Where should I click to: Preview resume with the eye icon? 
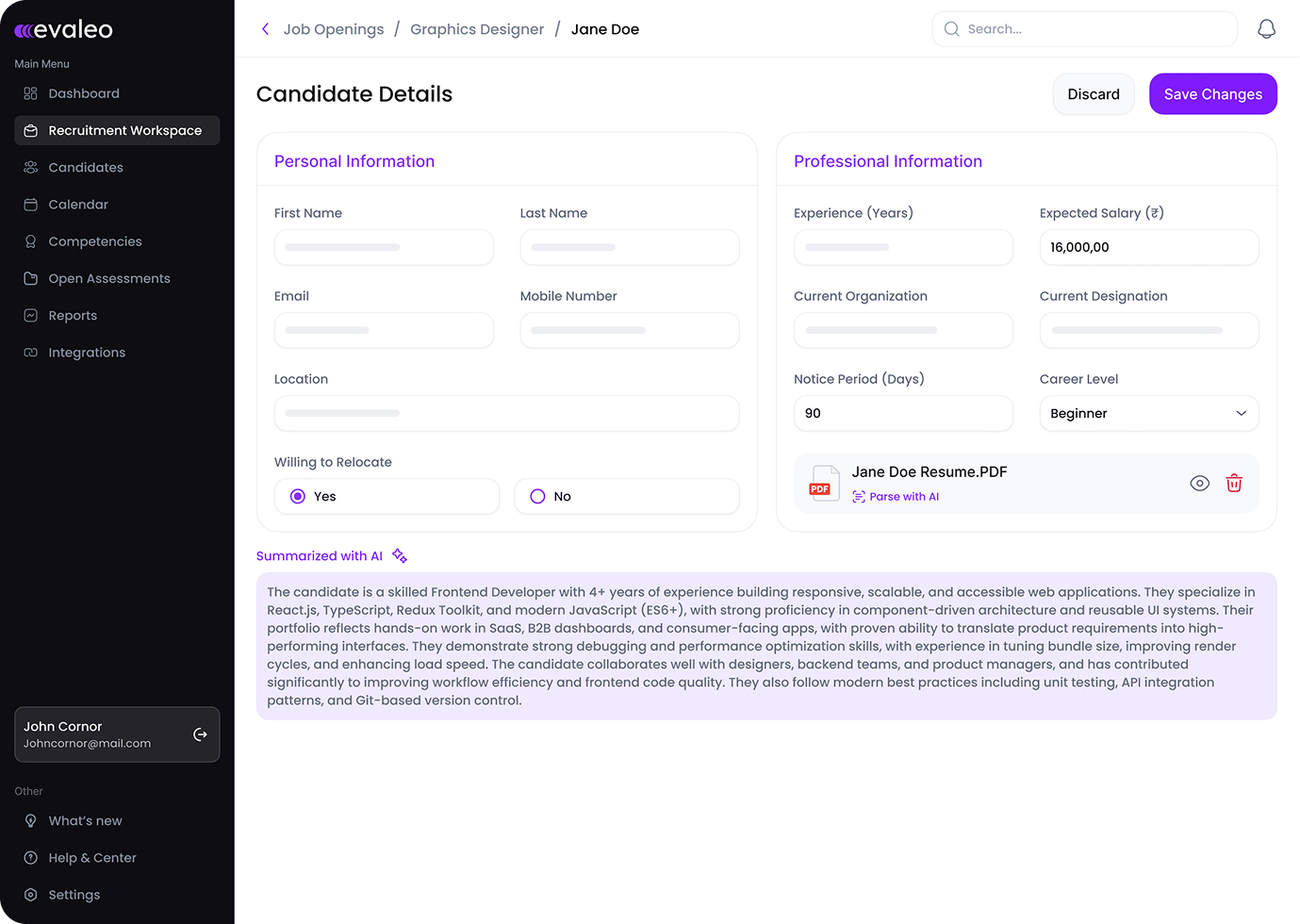coord(1199,484)
